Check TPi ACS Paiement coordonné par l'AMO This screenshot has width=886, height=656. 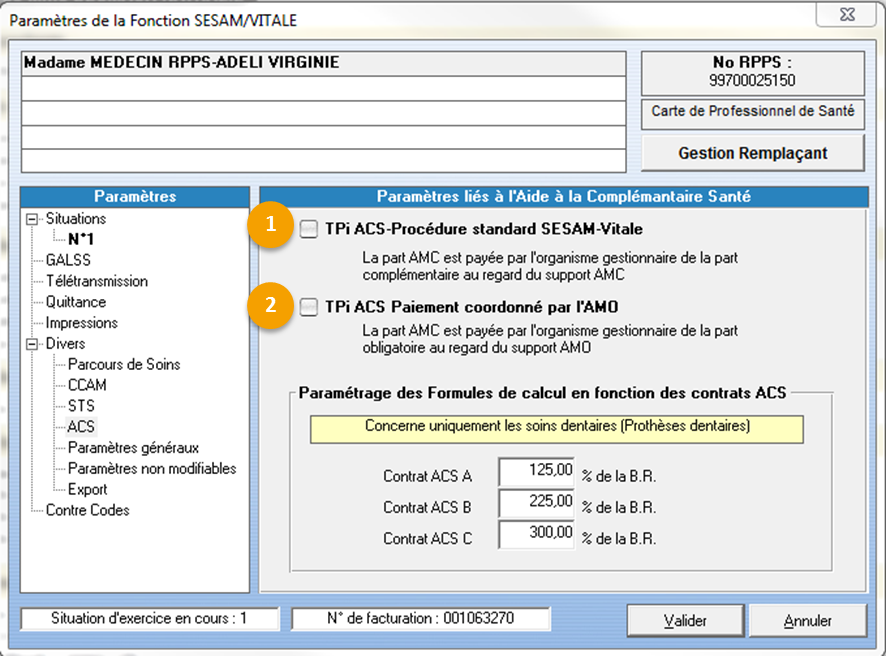[x=309, y=307]
